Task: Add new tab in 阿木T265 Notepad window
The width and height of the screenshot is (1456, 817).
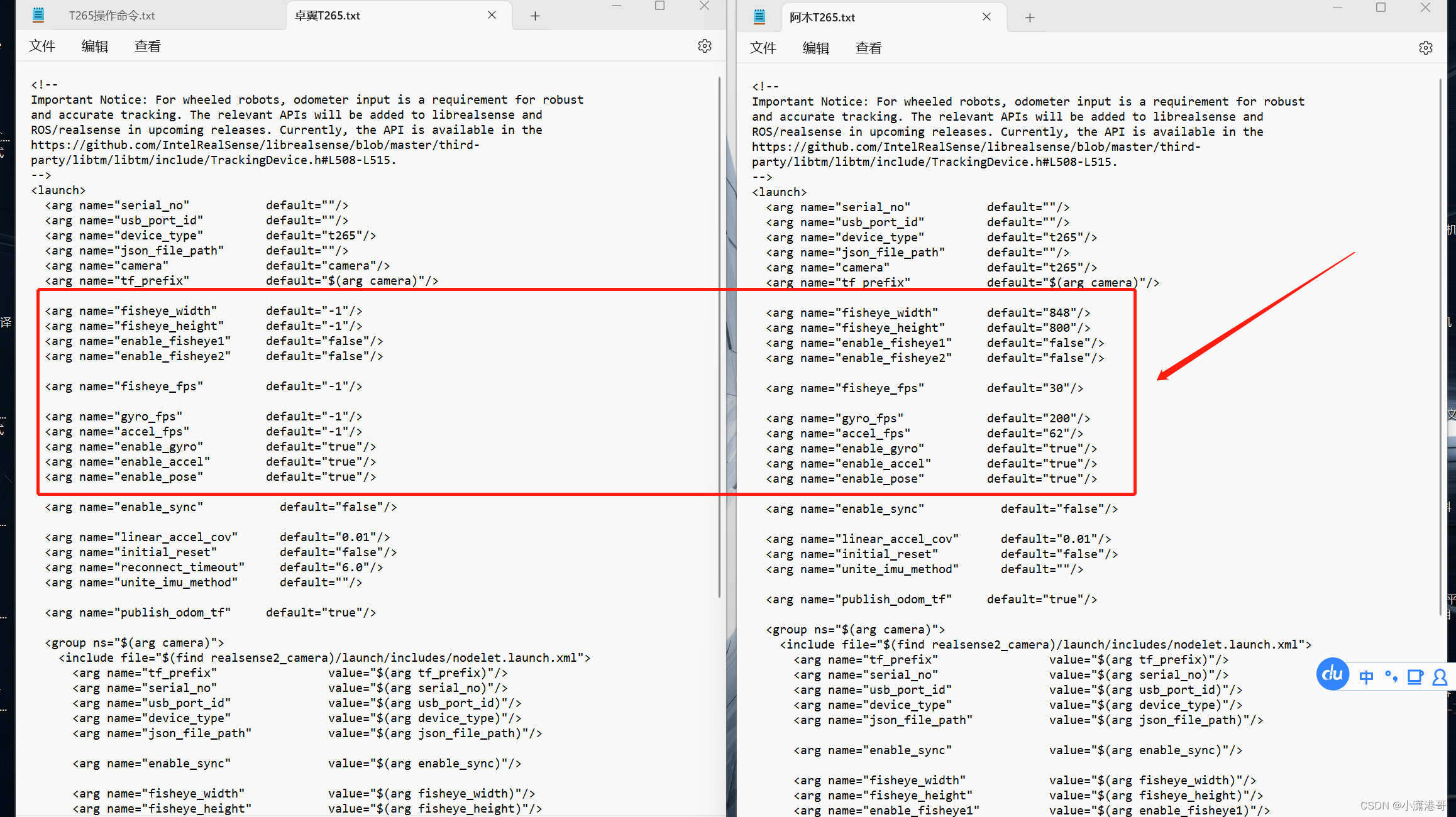Action: click(1030, 18)
